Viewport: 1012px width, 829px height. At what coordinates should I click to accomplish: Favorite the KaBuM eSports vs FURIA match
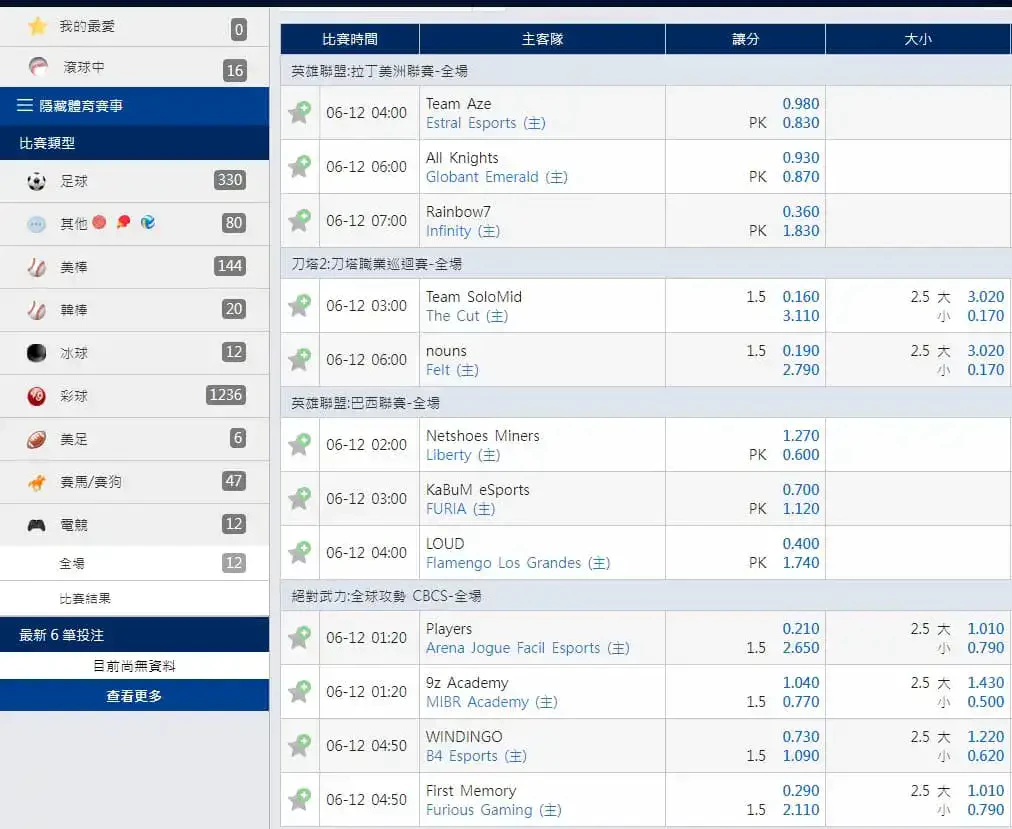(x=300, y=498)
